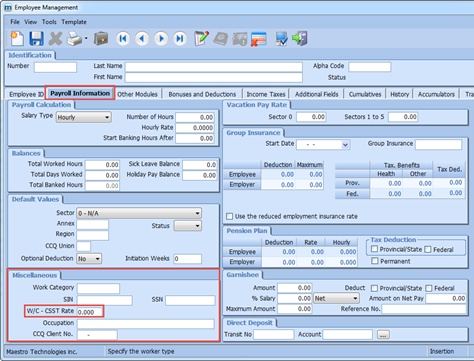This screenshot has height=361, width=474.
Task: Switch to the Income Taxes tab
Action: (266, 94)
